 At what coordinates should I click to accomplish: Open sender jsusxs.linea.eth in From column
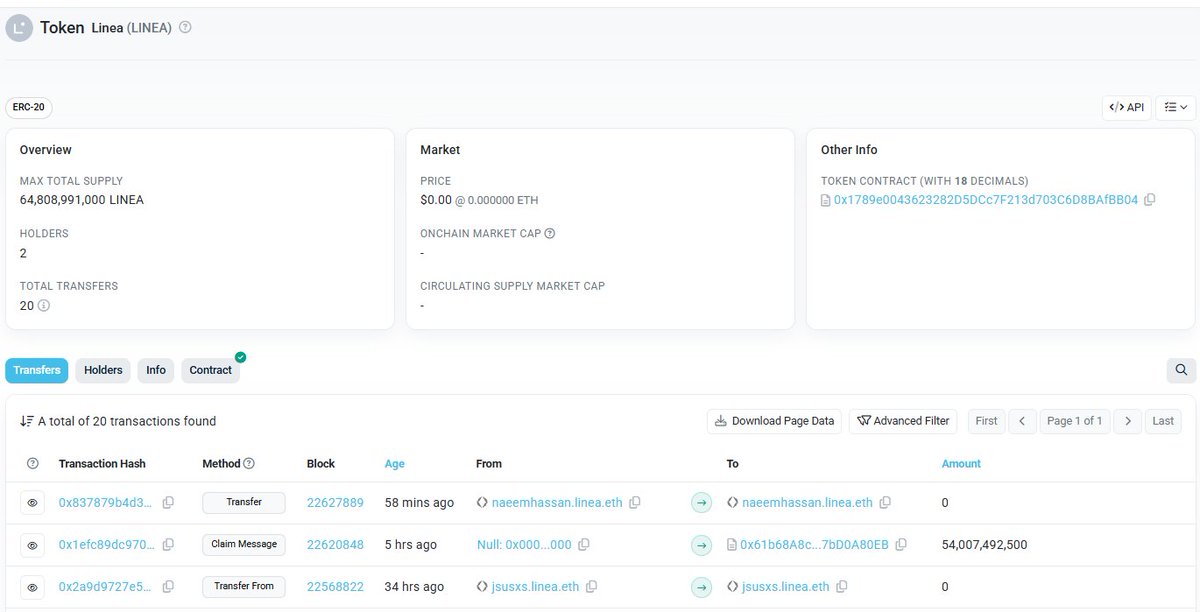[535, 587]
